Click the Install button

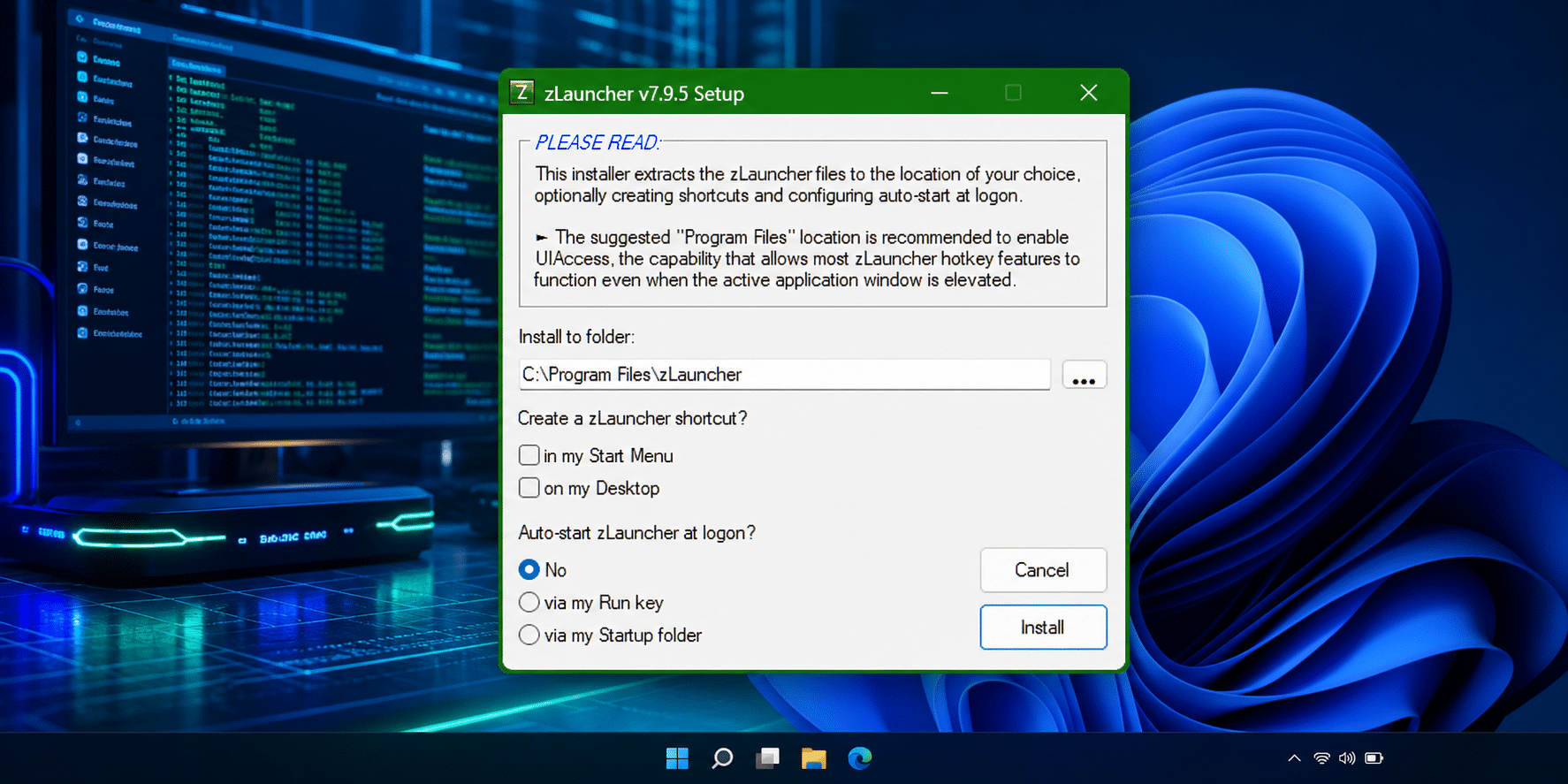tap(1043, 628)
